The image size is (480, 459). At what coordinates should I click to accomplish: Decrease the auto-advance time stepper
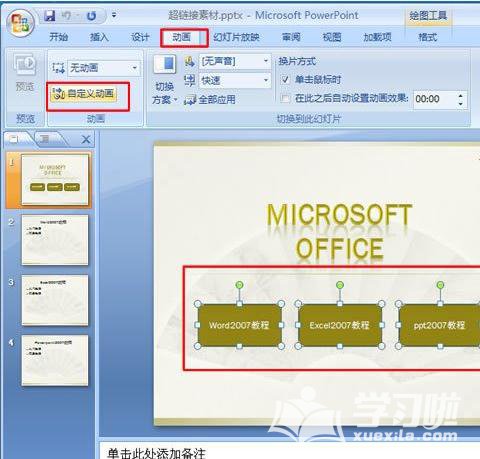(461, 104)
